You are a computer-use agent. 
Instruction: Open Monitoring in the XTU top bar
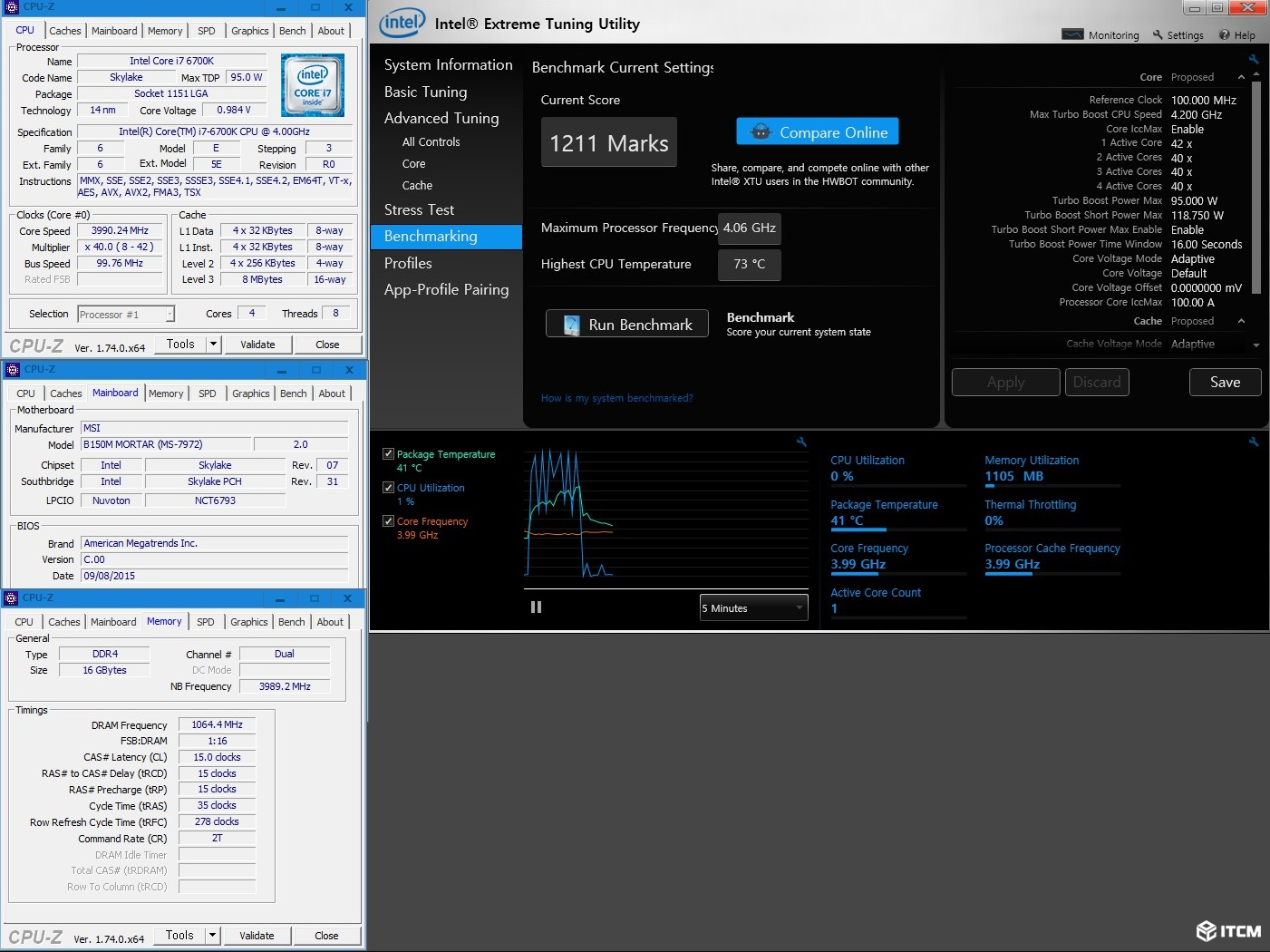point(1100,35)
